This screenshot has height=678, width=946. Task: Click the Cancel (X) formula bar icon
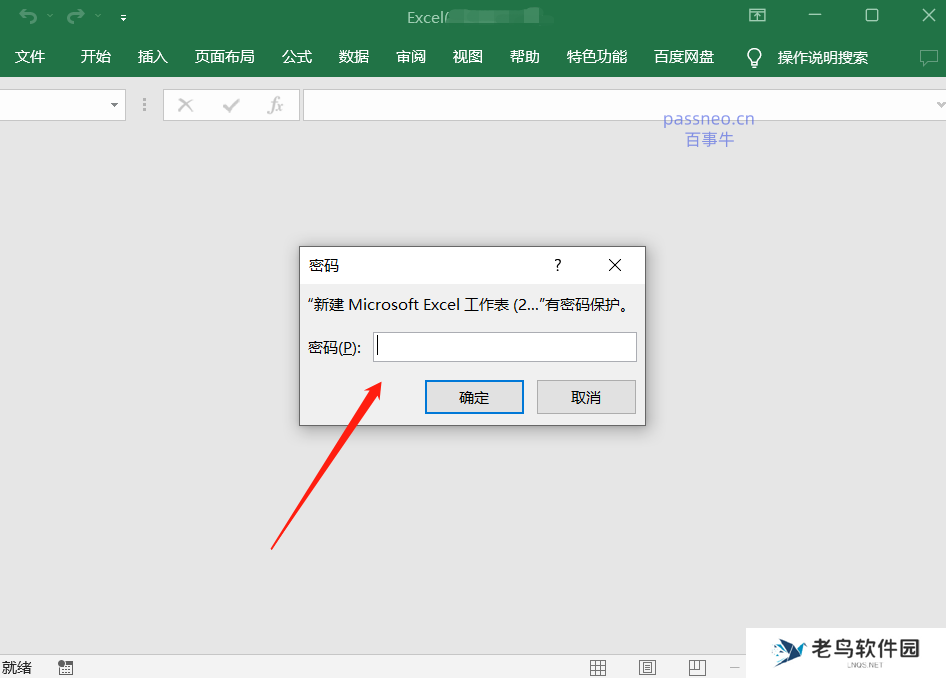click(185, 104)
